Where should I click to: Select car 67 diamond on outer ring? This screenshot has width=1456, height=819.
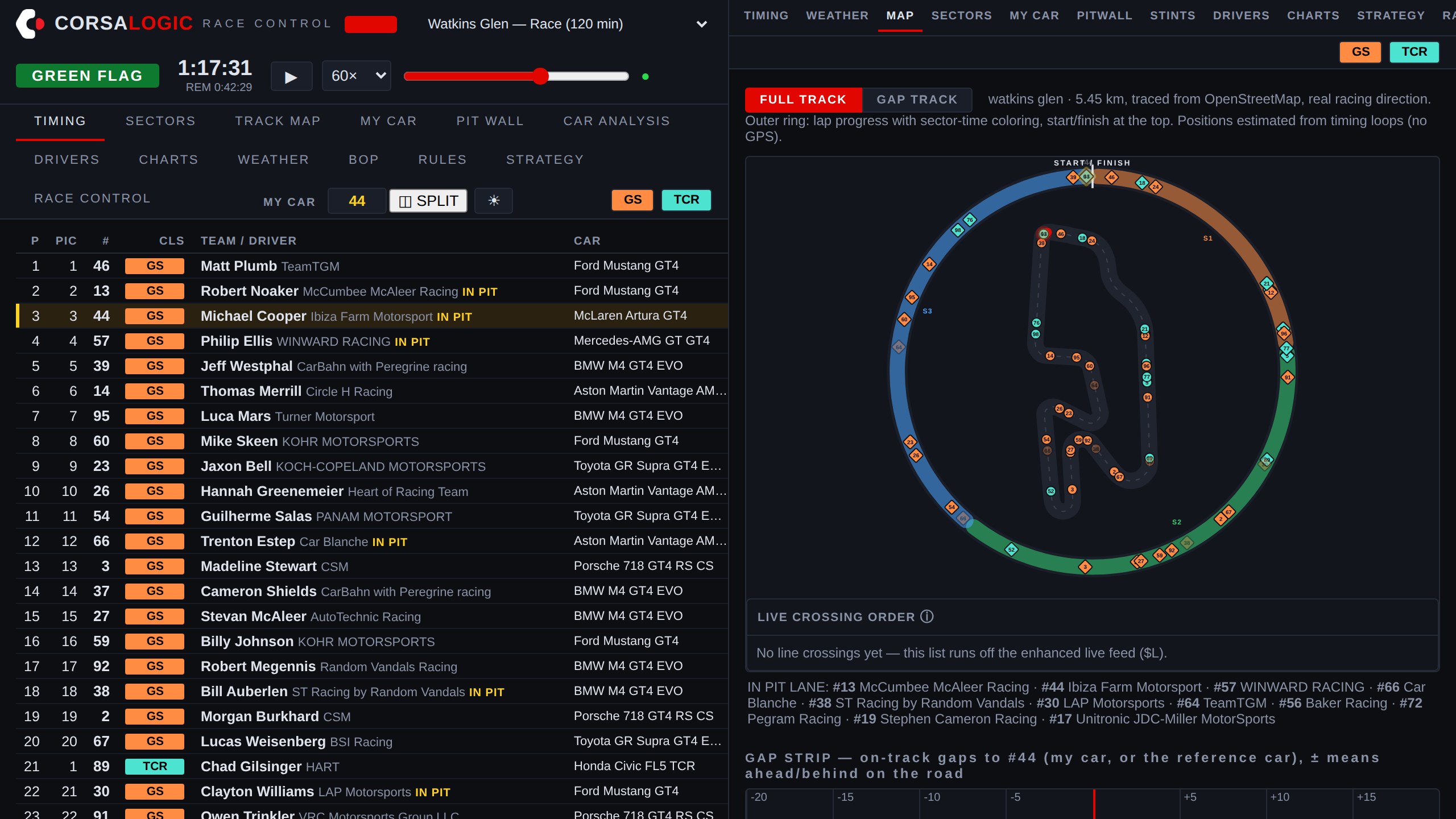pyautogui.click(x=1228, y=512)
